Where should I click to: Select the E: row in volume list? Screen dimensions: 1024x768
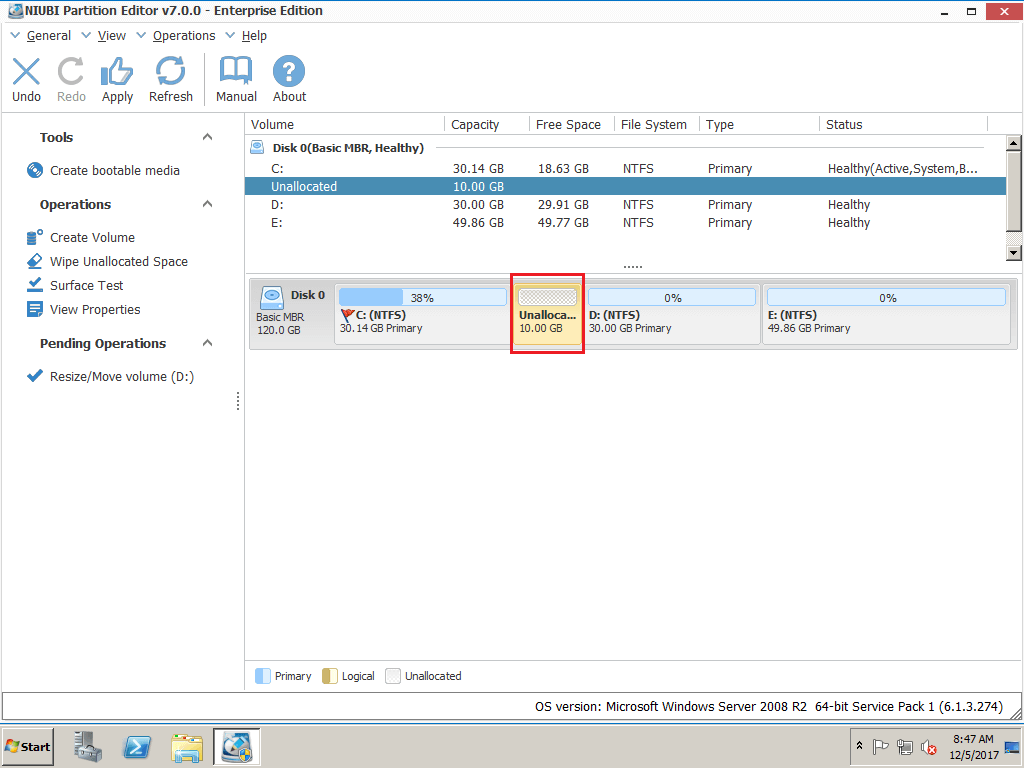point(626,223)
